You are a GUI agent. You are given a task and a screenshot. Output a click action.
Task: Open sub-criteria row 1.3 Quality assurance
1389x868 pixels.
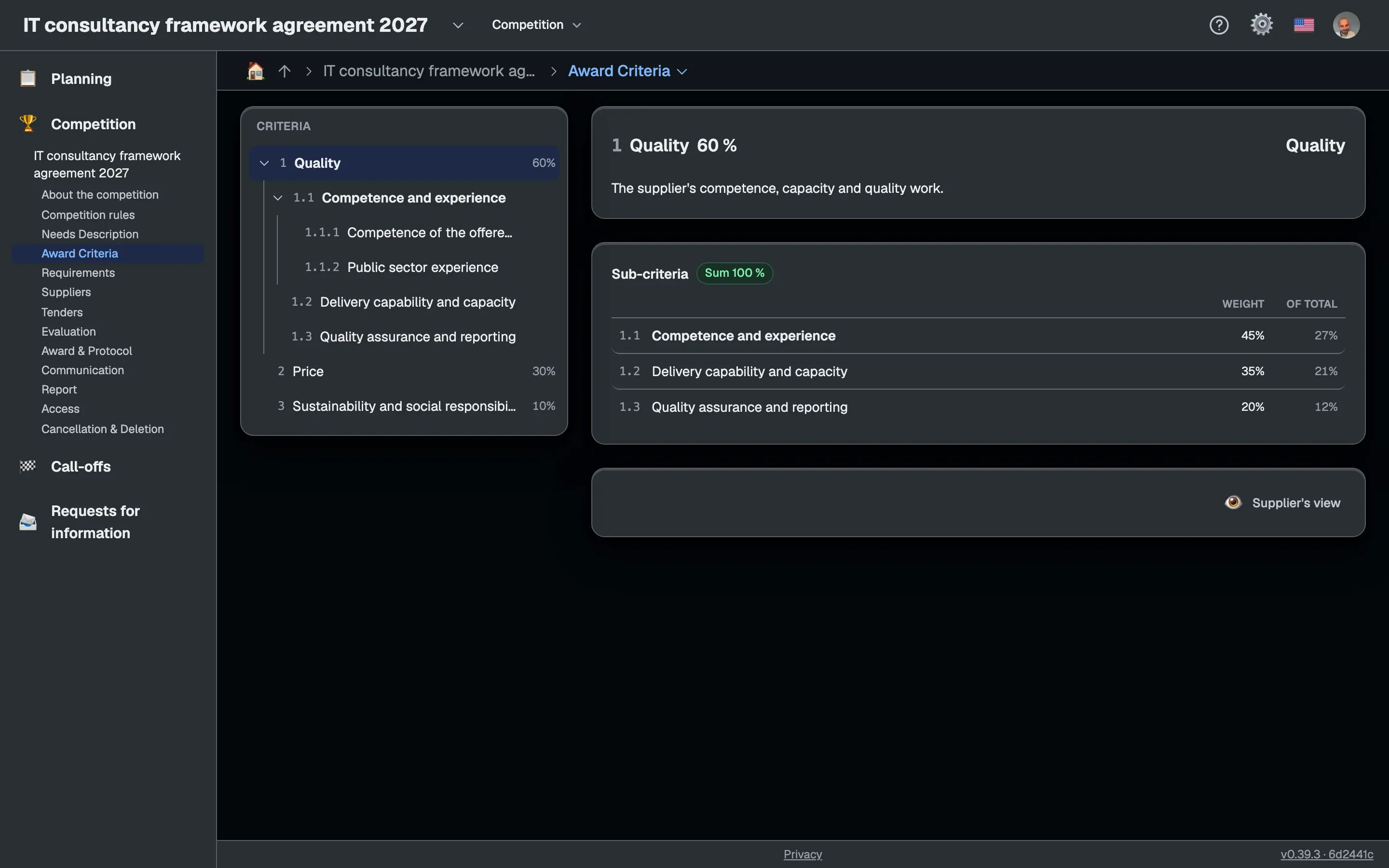tap(978, 407)
